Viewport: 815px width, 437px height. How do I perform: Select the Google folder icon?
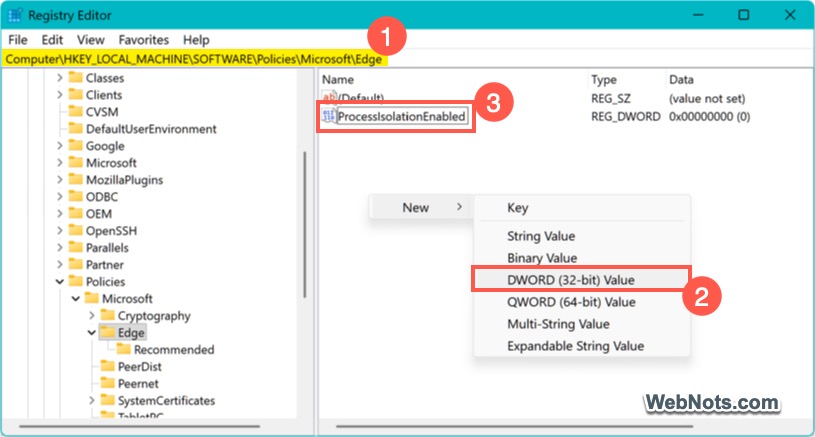click(x=76, y=145)
